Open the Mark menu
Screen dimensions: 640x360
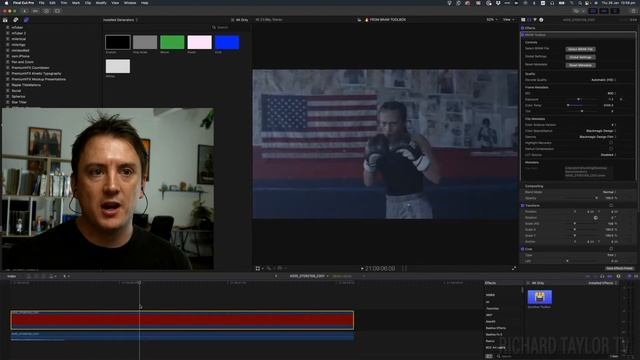click(76, 3)
